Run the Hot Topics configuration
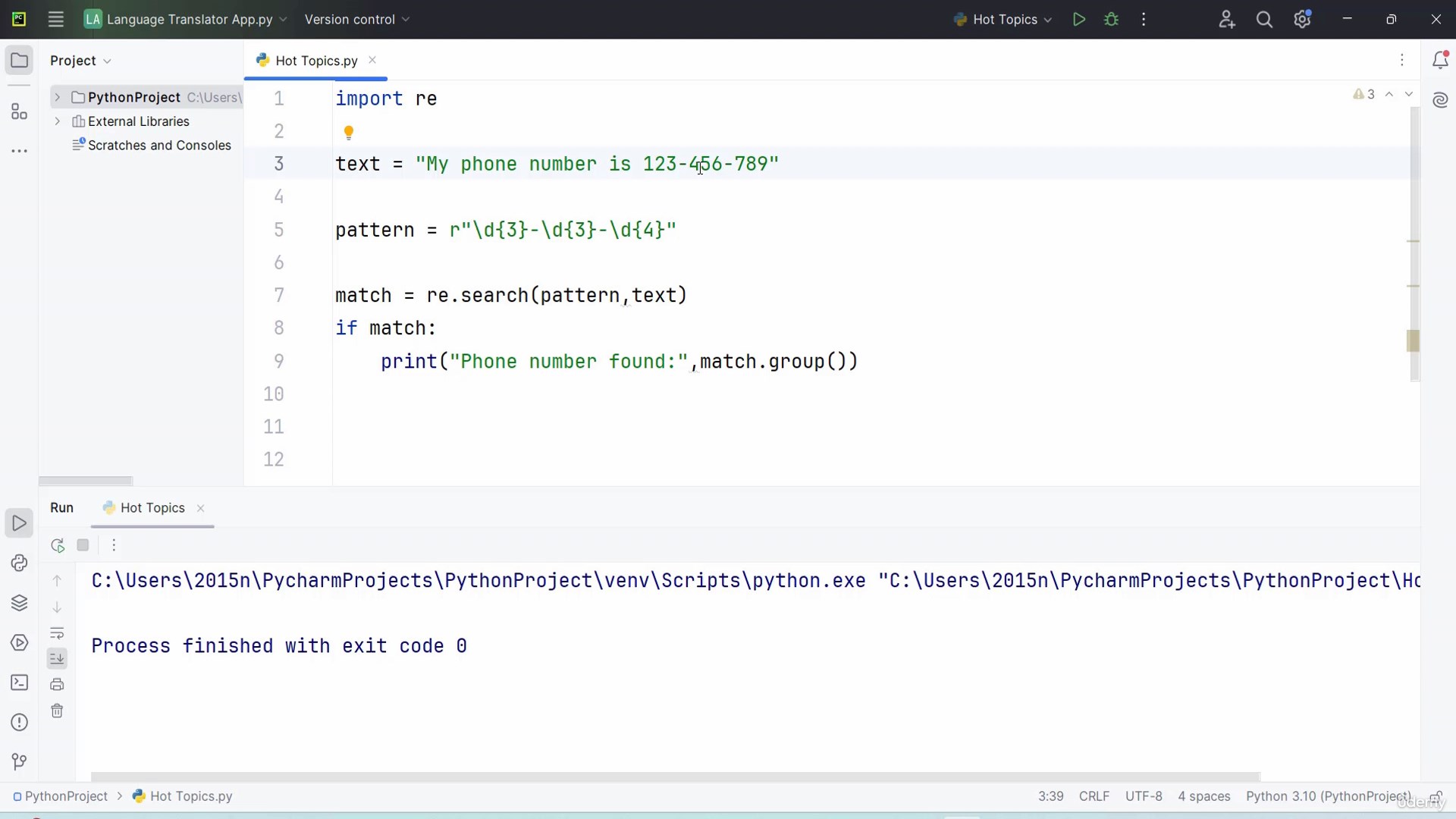Viewport: 1456px width, 819px height. point(1079,20)
